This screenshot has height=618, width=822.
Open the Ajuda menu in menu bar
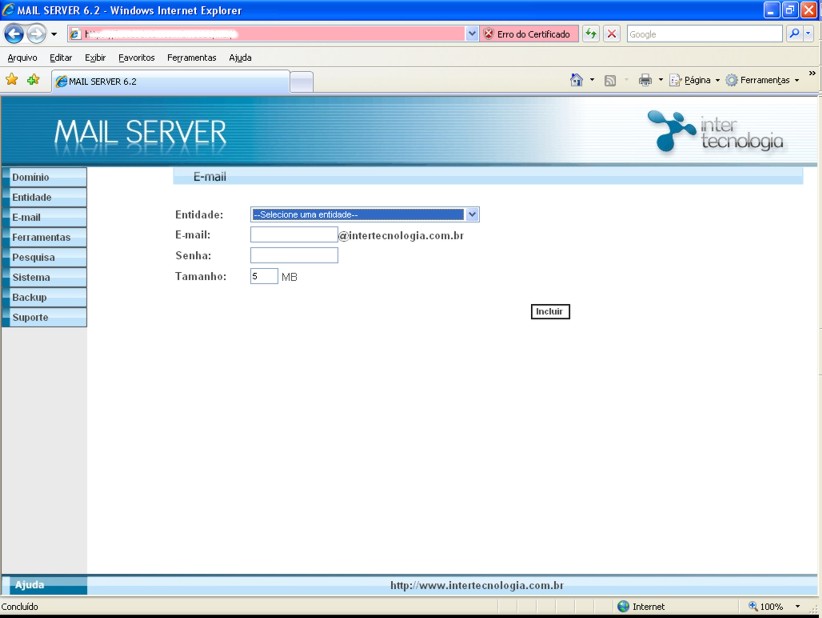pyautogui.click(x=240, y=58)
